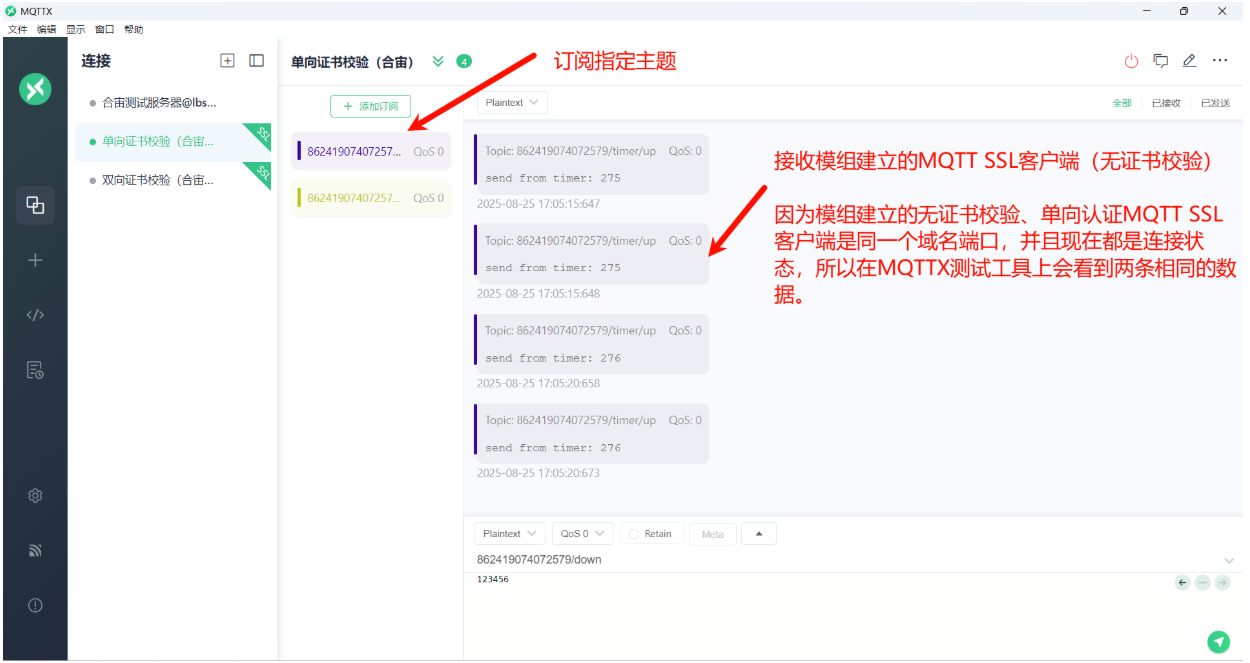This screenshot has width=1250, height=663.
Task: Click the next history right arrow icon
Action: pos(1222,582)
